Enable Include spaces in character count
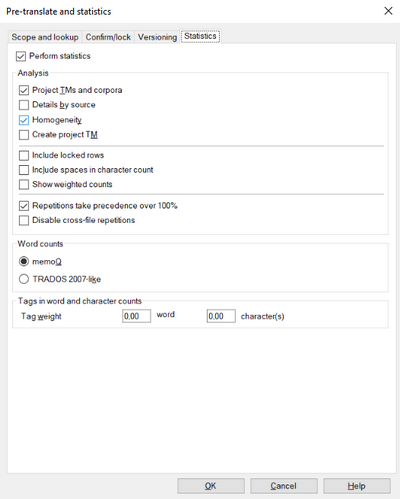 tap(24, 170)
